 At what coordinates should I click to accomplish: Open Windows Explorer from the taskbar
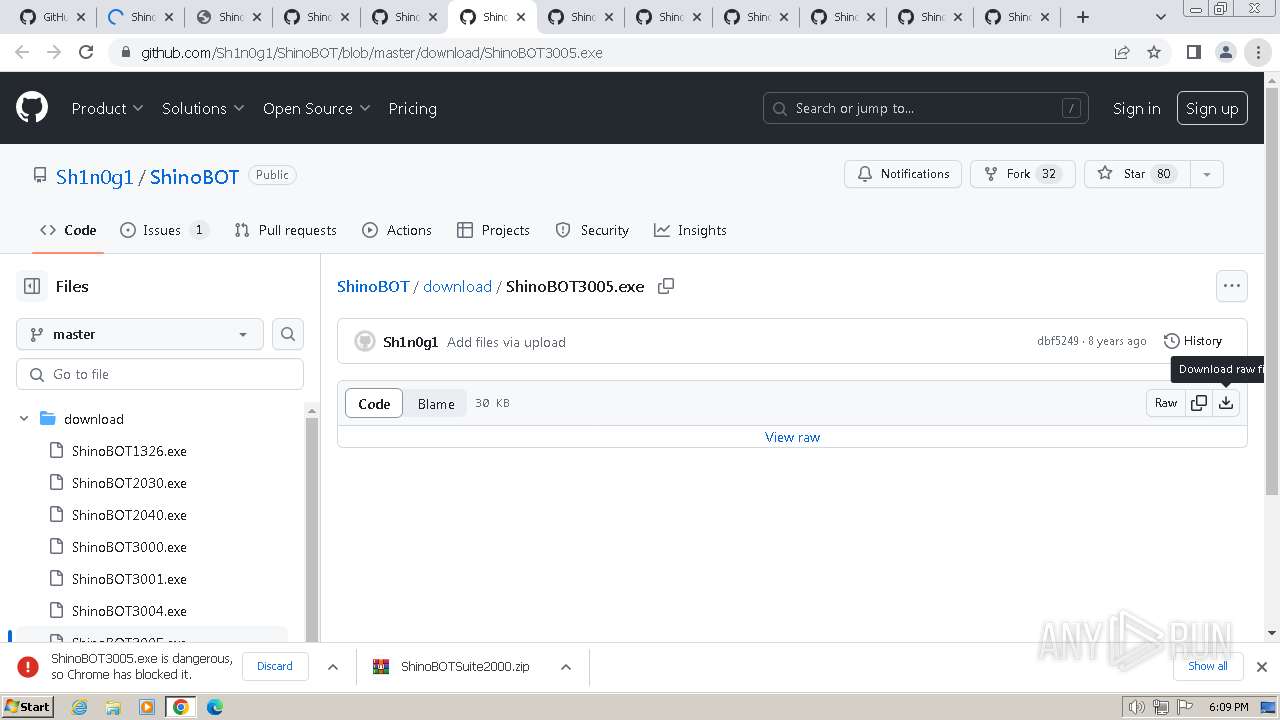[113, 707]
